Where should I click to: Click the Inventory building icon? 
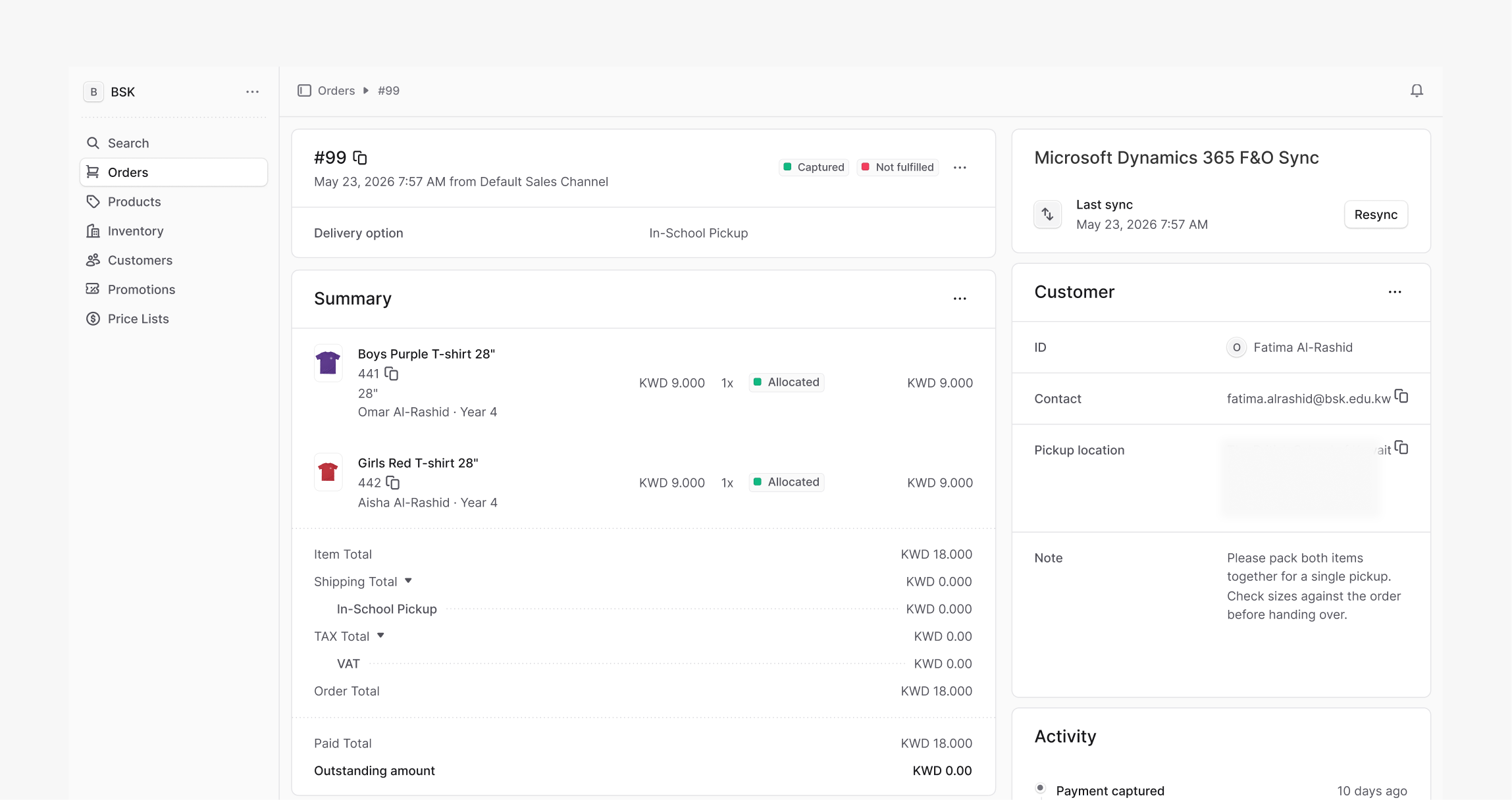pos(93,231)
